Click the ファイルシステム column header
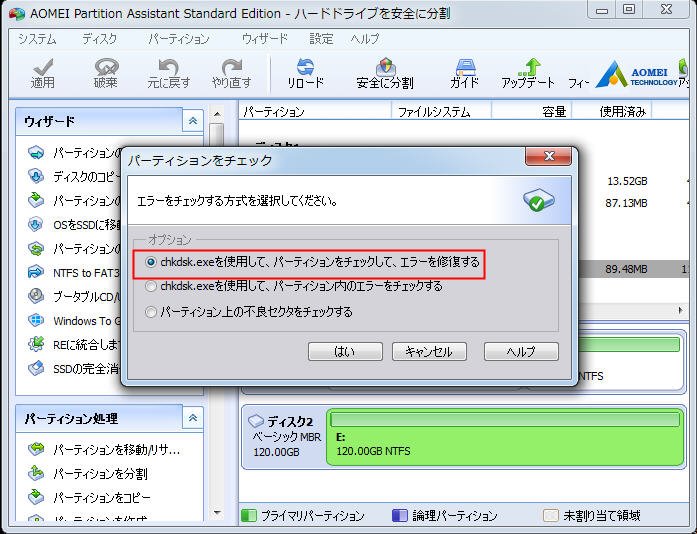Viewport: 697px width, 534px height. point(441,111)
